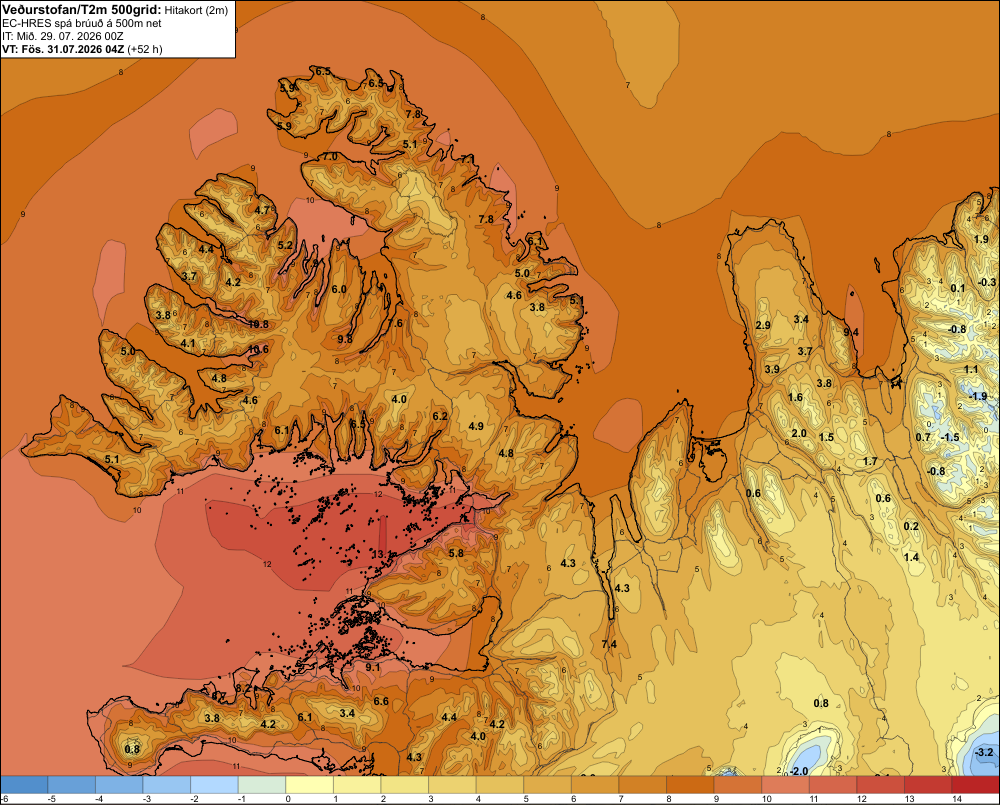The image size is (1000, 805).
Task: Click the '-6' label on the color scale
Action: 4,799
